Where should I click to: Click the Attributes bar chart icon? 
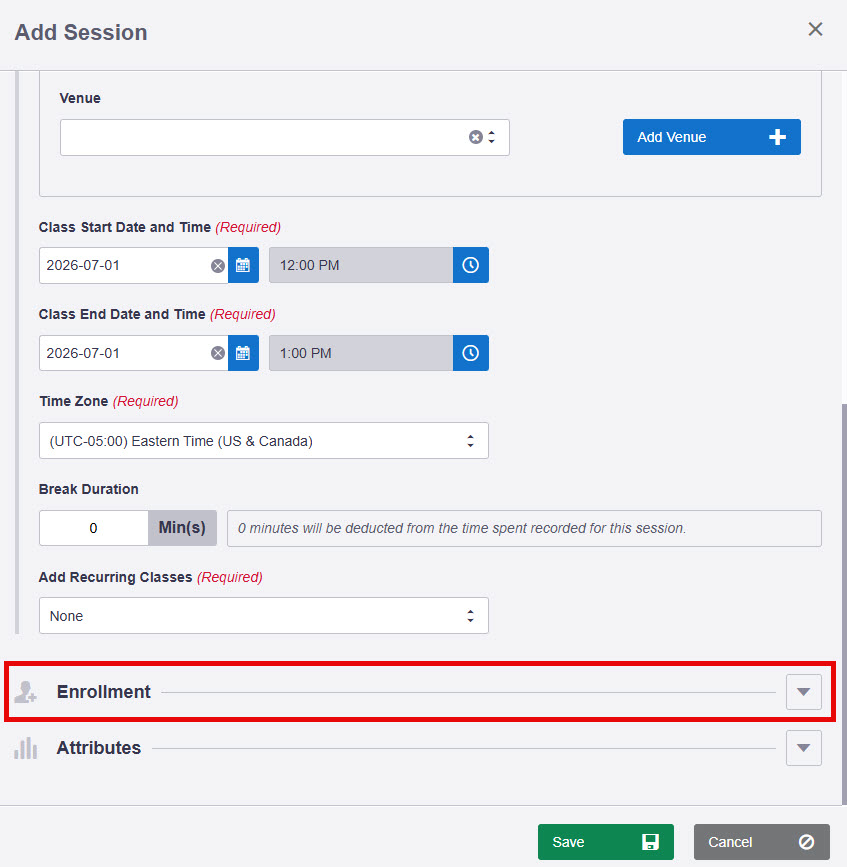[x=25, y=748]
